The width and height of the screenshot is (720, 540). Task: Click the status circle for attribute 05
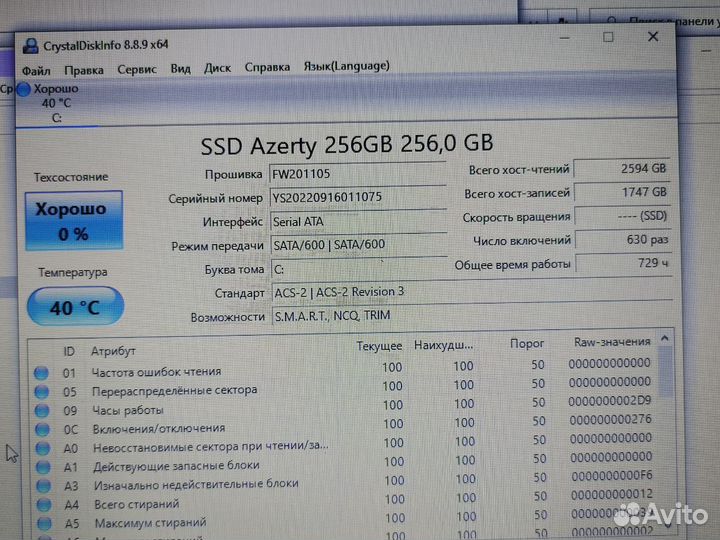42,392
